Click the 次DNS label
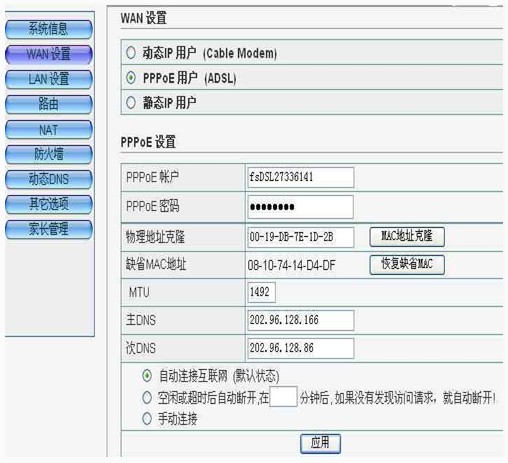 [141, 349]
